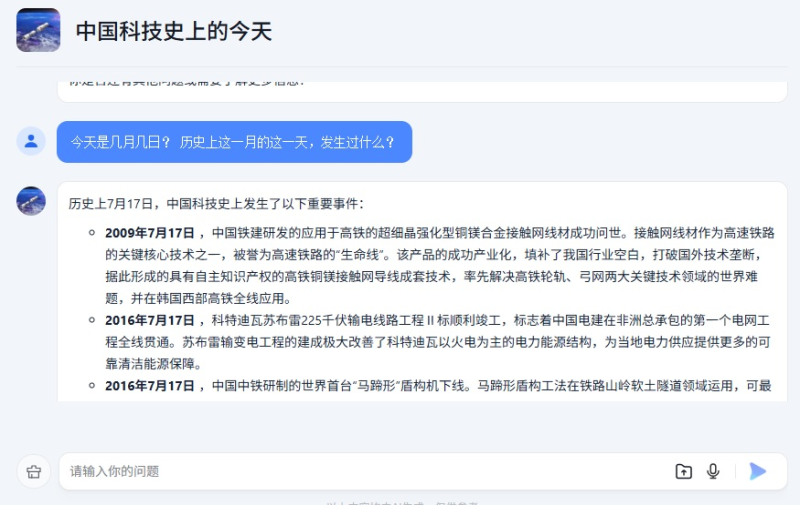
Task: Click the assistant avatar beside the answer
Action: click(31, 201)
